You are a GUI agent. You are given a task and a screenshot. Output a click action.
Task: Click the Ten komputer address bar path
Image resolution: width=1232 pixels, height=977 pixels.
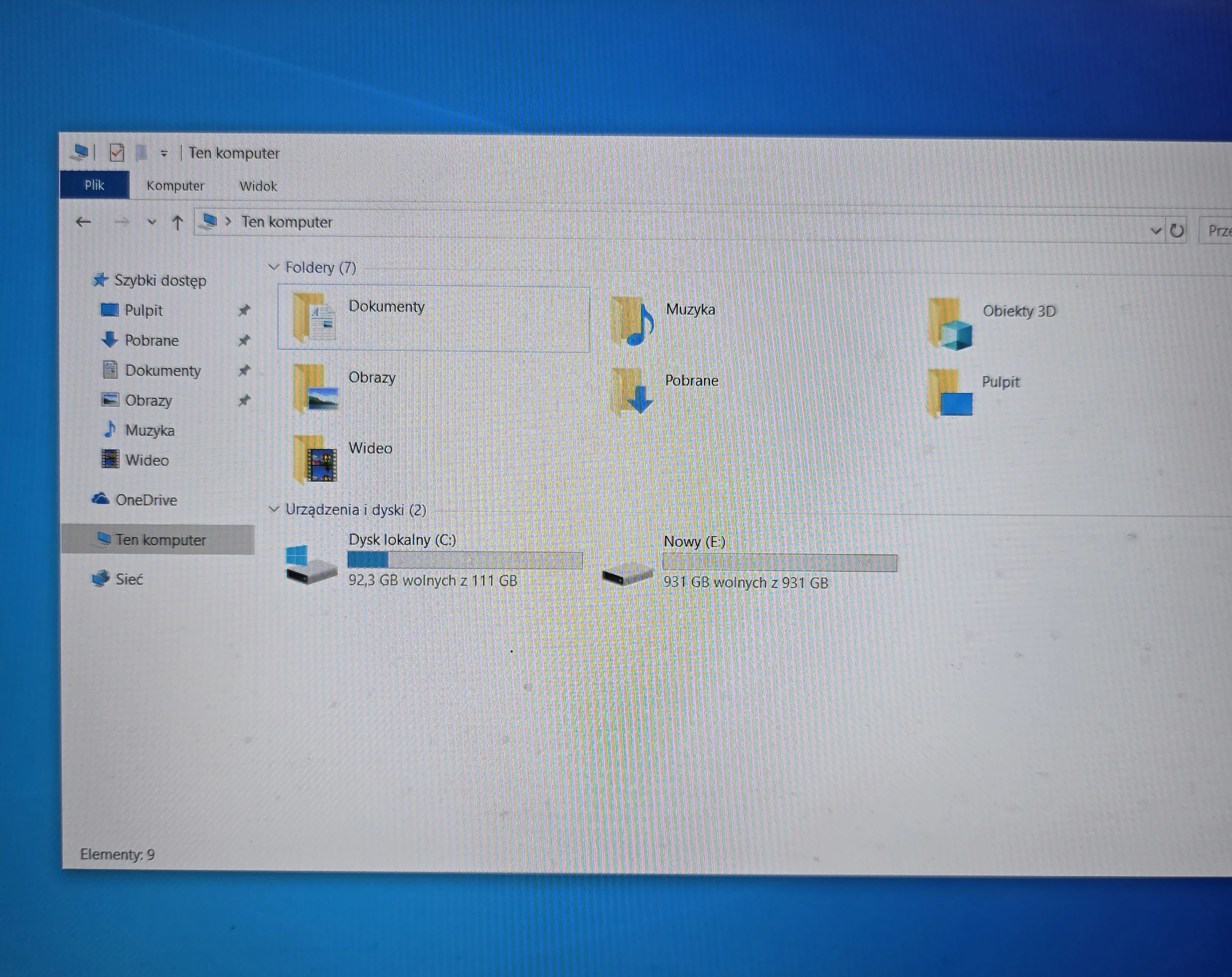(x=286, y=222)
